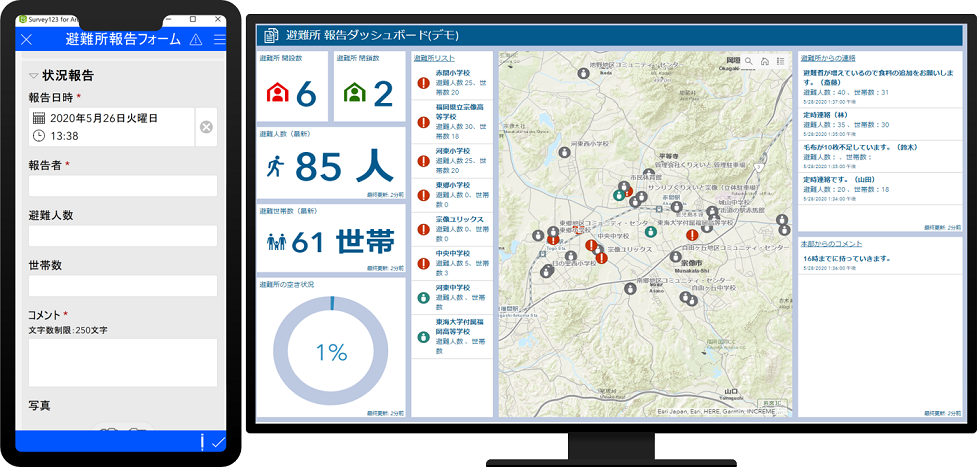Select 東海大学付属福岡高等学校 in the shelter list

coord(452,337)
